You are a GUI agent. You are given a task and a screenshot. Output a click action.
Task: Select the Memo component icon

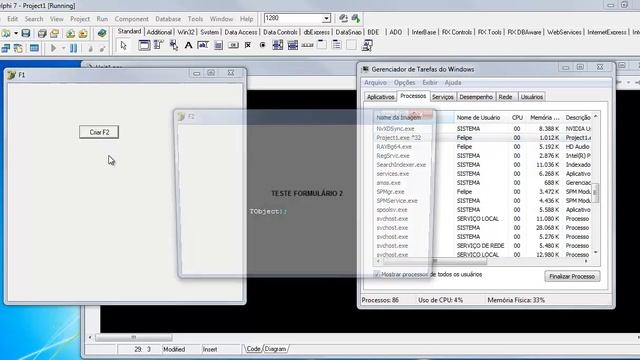[x=218, y=45]
